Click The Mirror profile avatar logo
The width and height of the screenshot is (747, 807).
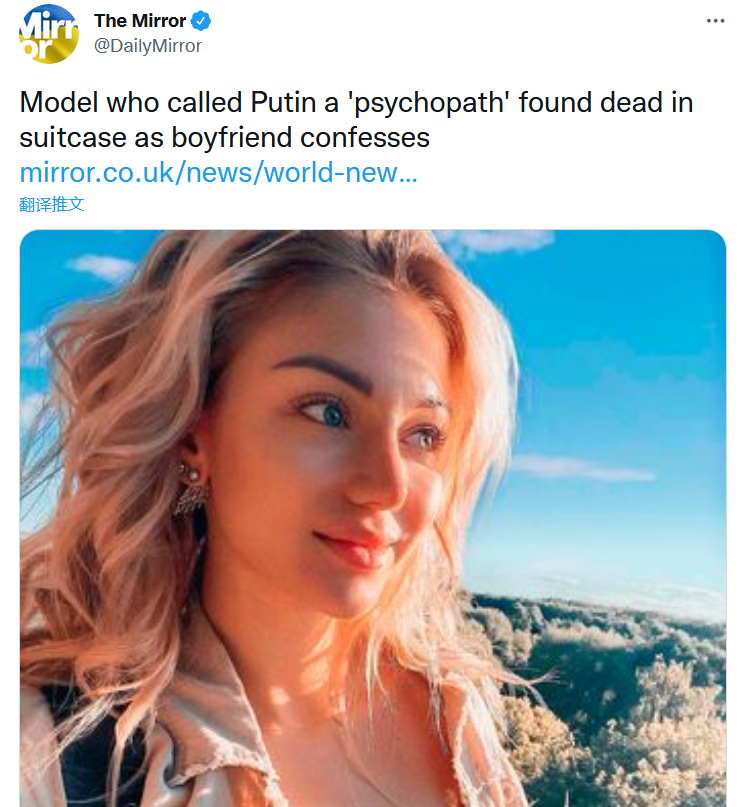click(48, 33)
